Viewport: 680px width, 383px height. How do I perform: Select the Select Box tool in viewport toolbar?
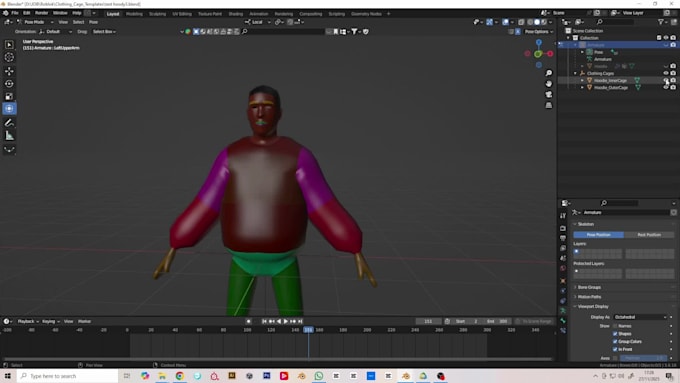9,45
